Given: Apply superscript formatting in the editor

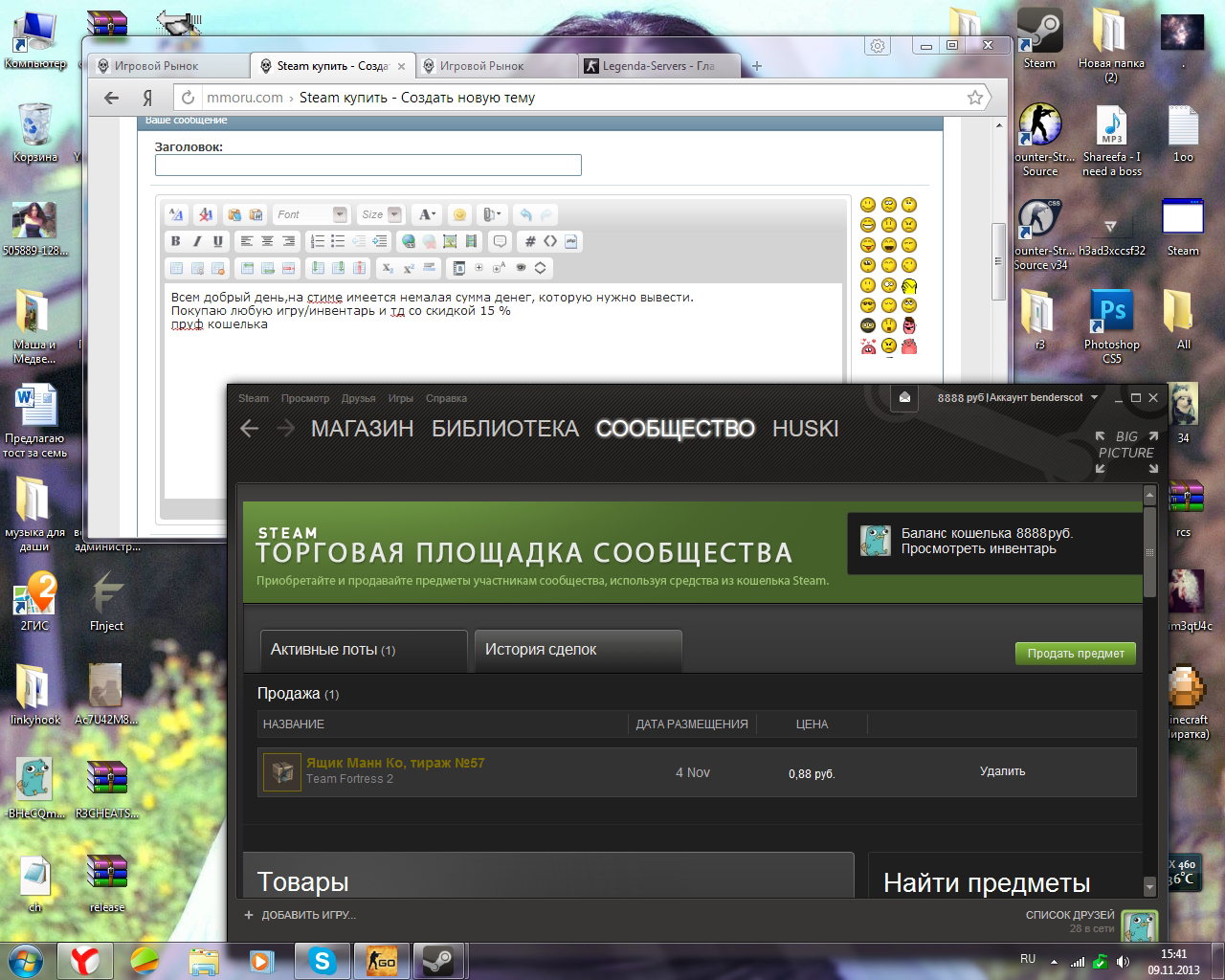Looking at the screenshot, I should pyautogui.click(x=409, y=268).
